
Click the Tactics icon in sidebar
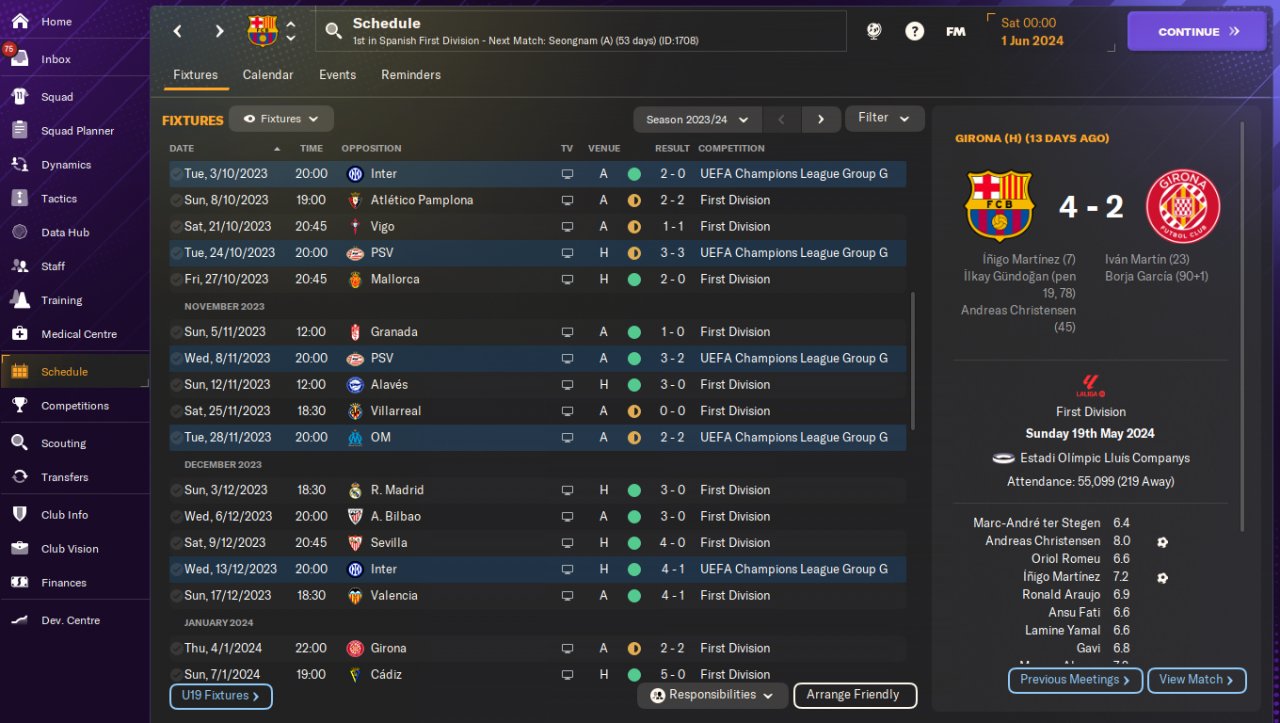(19, 198)
